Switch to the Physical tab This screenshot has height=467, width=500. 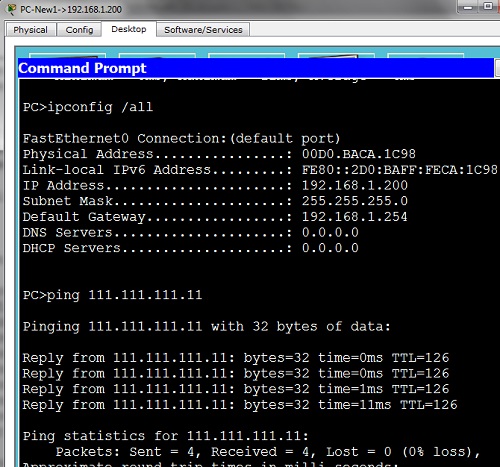pyautogui.click(x=30, y=30)
